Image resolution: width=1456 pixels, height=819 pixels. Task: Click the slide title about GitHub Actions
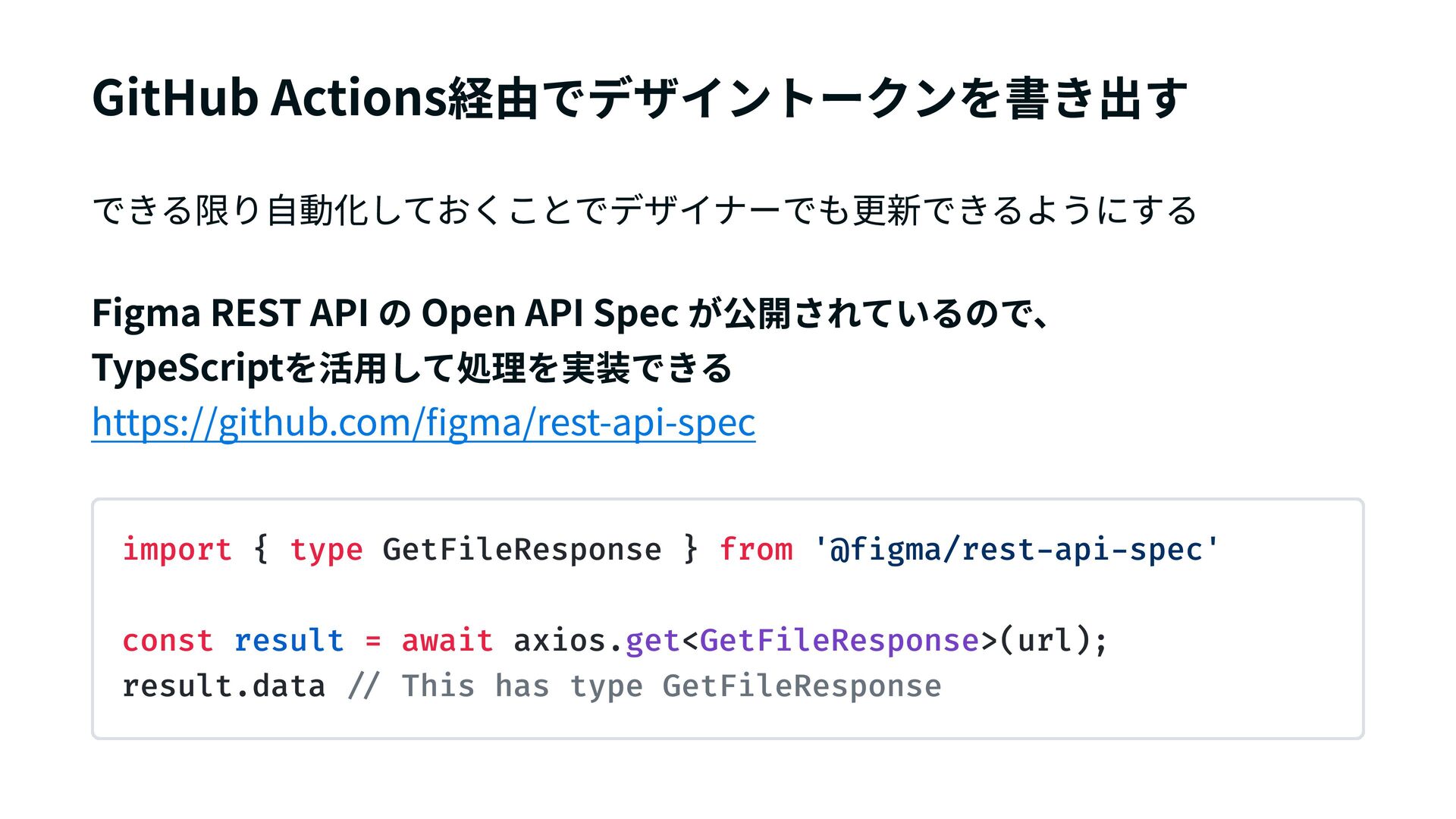639,99
